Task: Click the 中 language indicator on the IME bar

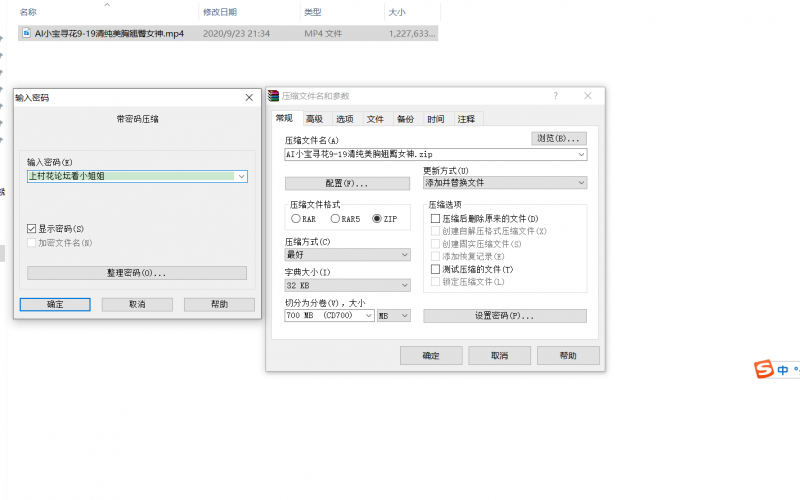Action: click(x=783, y=370)
